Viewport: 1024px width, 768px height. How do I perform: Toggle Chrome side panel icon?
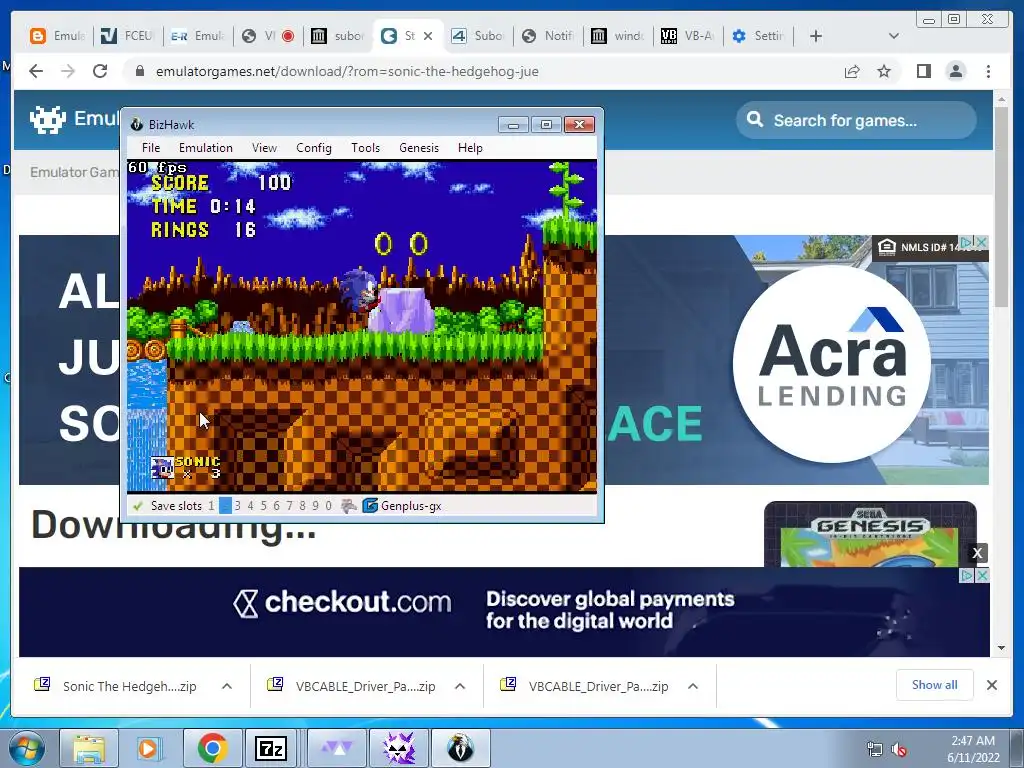tap(923, 71)
